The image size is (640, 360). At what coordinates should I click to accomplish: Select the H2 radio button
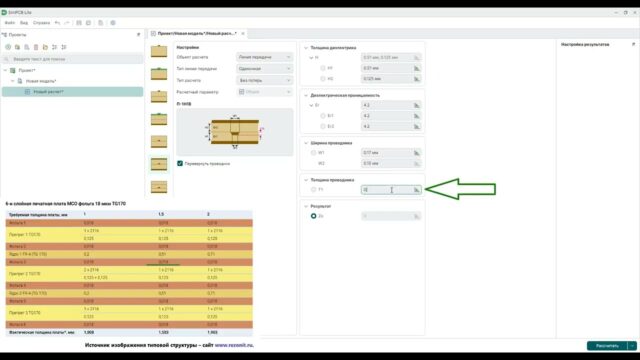click(x=323, y=79)
